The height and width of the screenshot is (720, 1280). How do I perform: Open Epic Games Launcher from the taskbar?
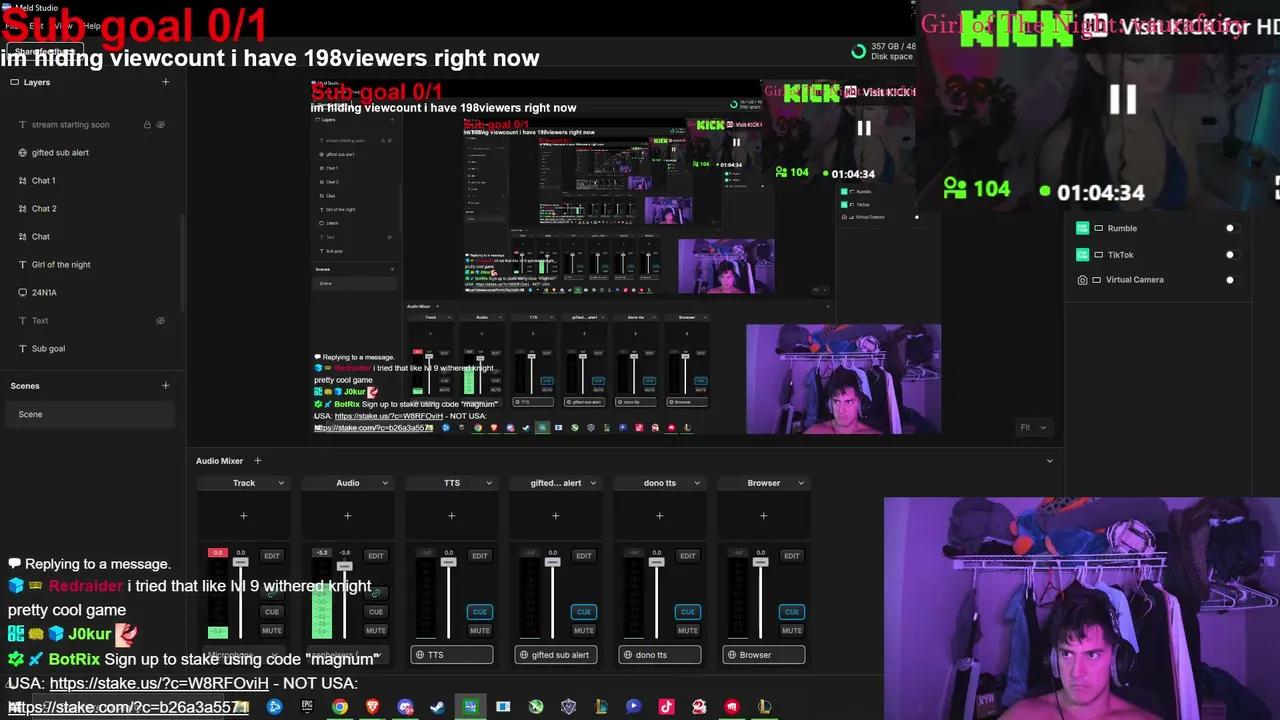coord(307,707)
